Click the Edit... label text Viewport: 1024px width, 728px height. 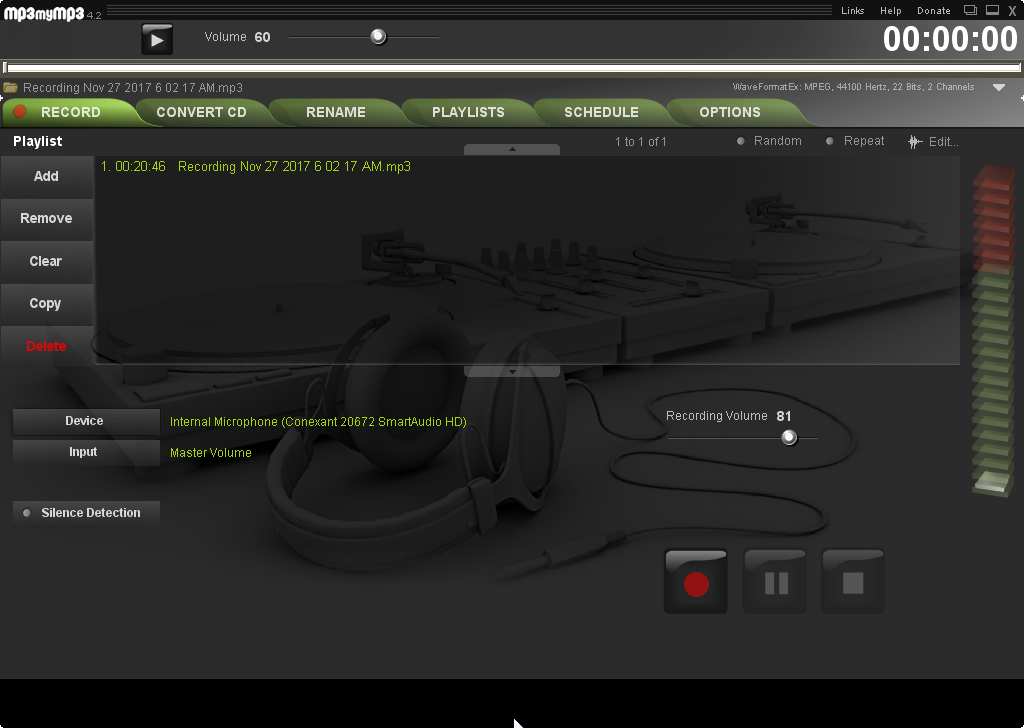pos(944,142)
